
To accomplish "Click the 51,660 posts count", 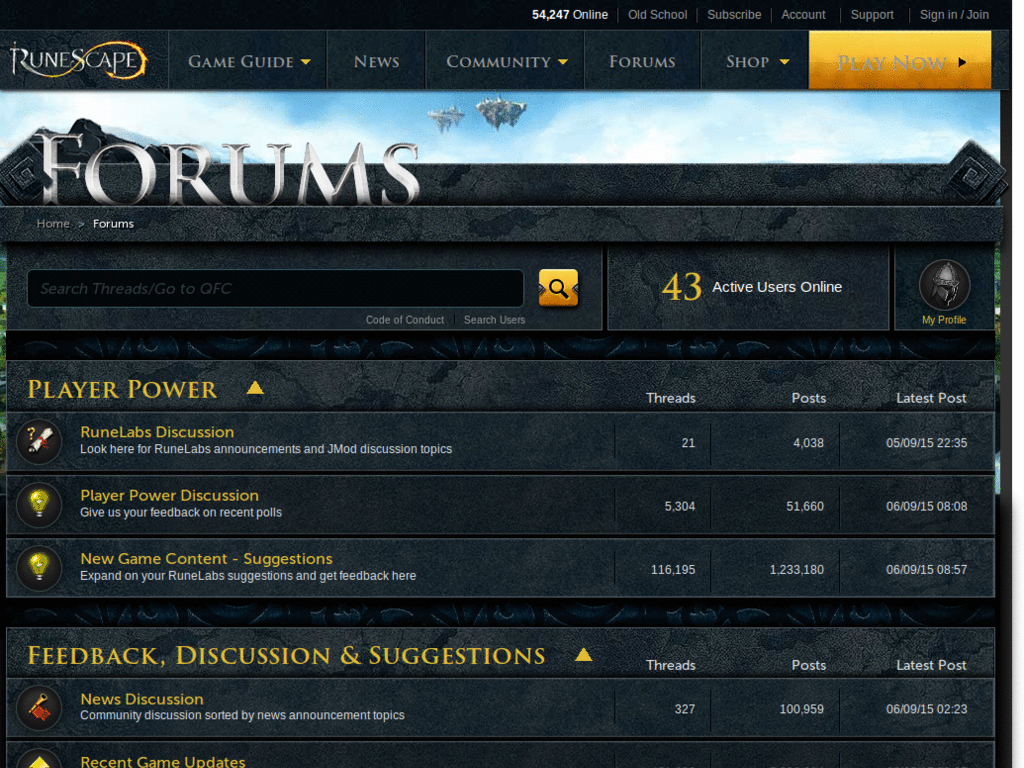I will coord(805,506).
